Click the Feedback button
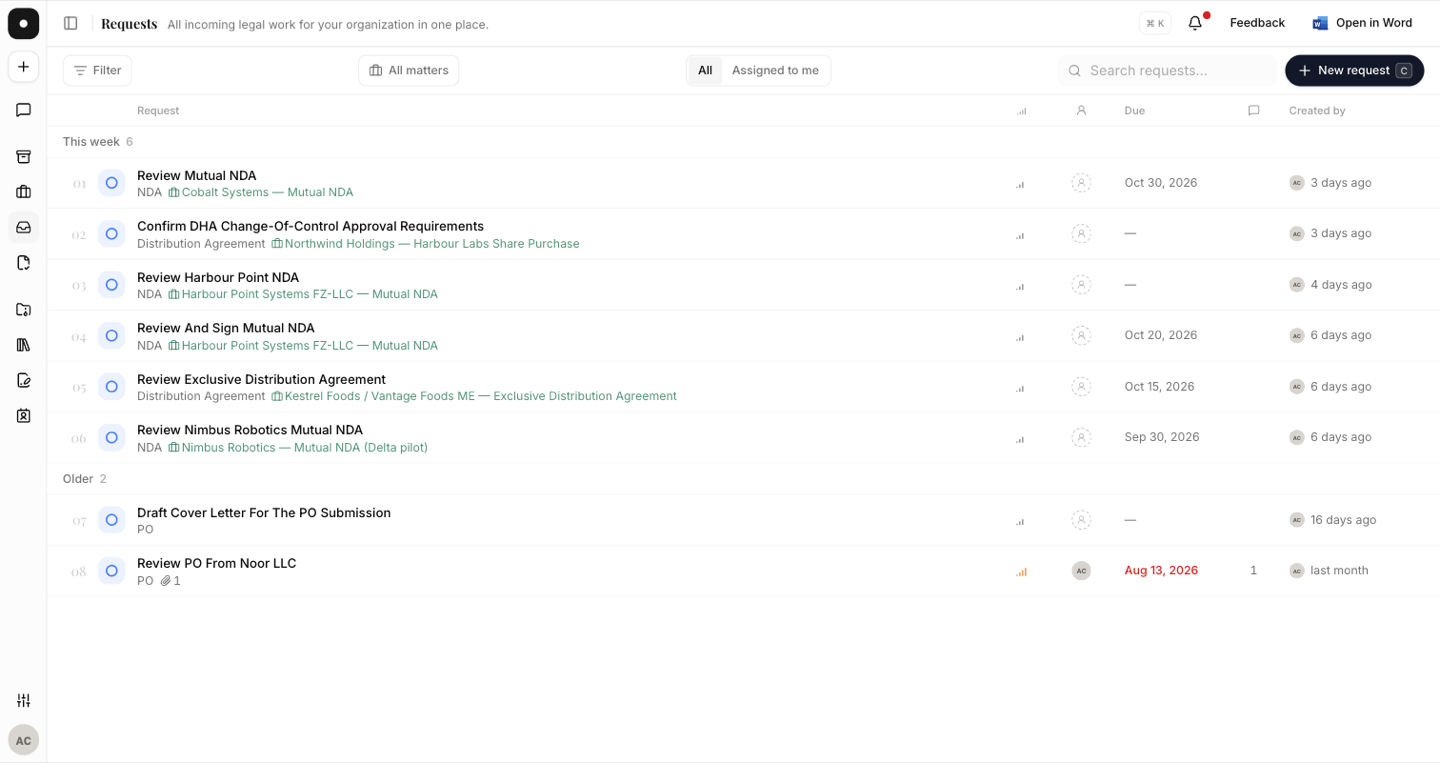This screenshot has width=1440, height=763. pyautogui.click(x=1257, y=23)
